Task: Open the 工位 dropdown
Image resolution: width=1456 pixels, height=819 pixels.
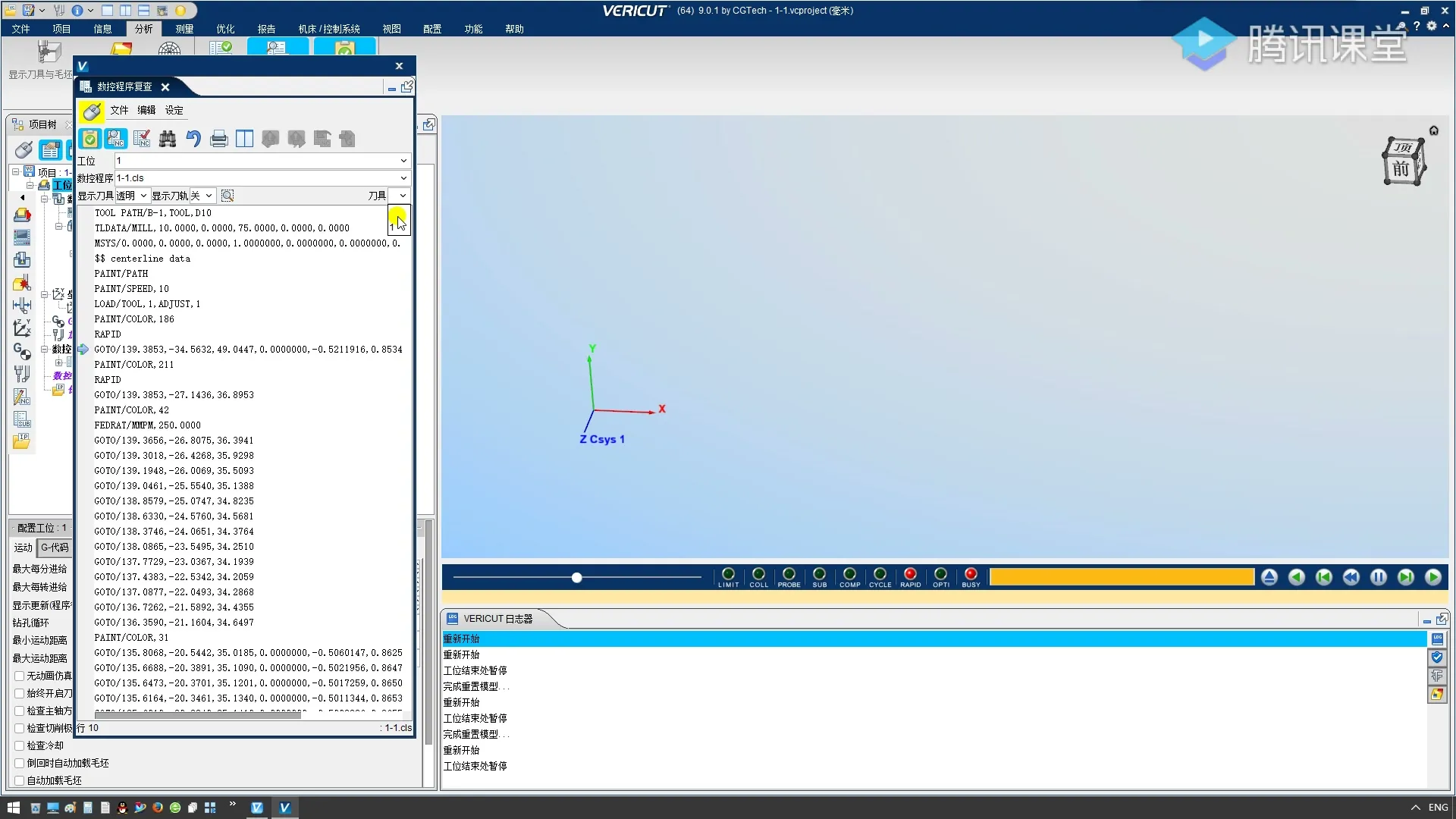Action: click(x=403, y=161)
